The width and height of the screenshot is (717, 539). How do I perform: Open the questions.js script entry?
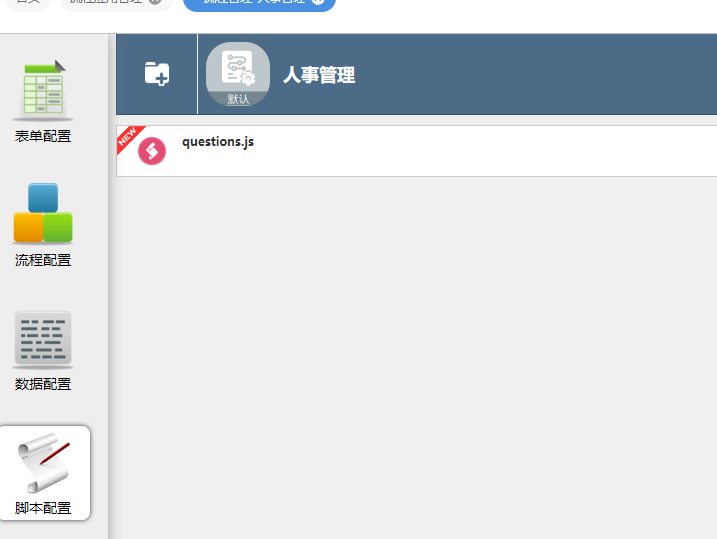click(x=417, y=151)
